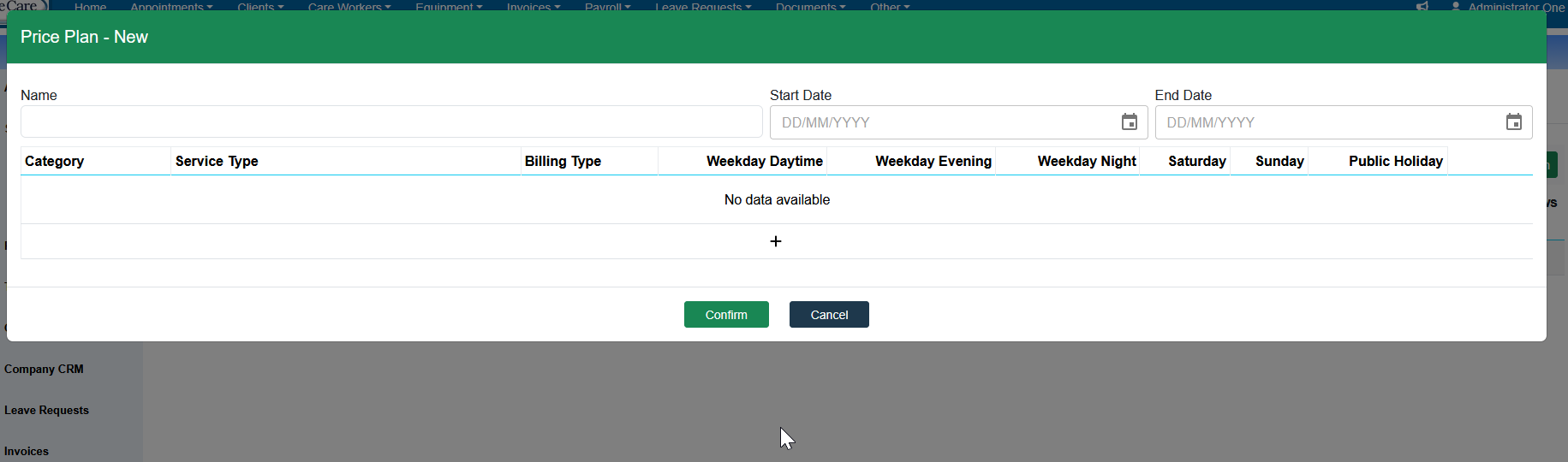Expand the Care Workers navbar menu
1568x462 pixels.
349,6
